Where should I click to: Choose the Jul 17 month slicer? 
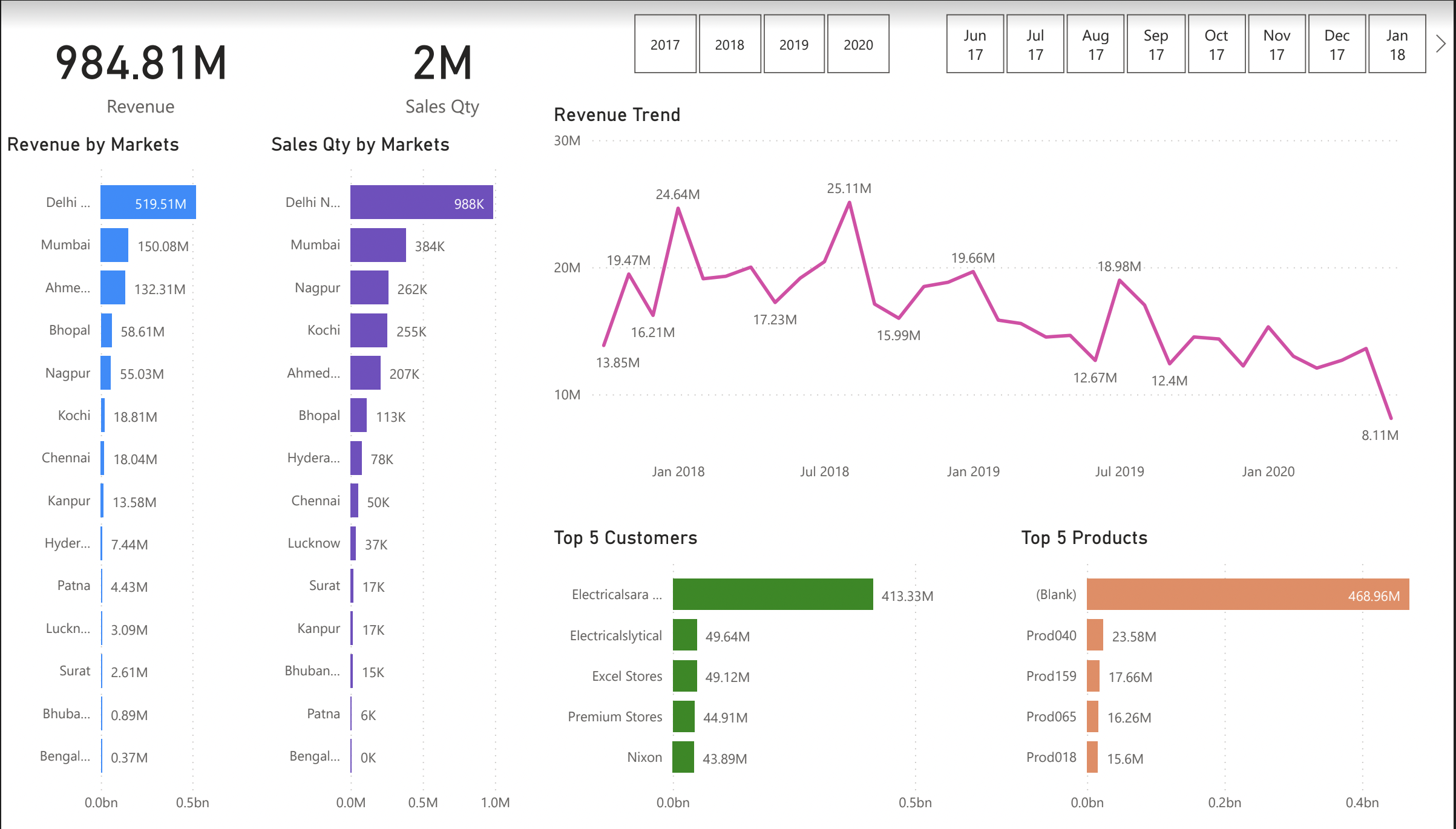pos(1035,44)
